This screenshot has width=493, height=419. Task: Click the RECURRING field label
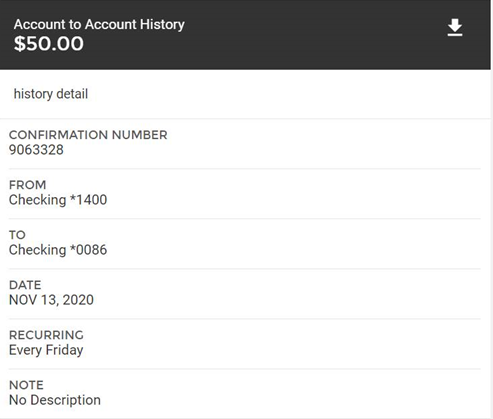(46, 335)
